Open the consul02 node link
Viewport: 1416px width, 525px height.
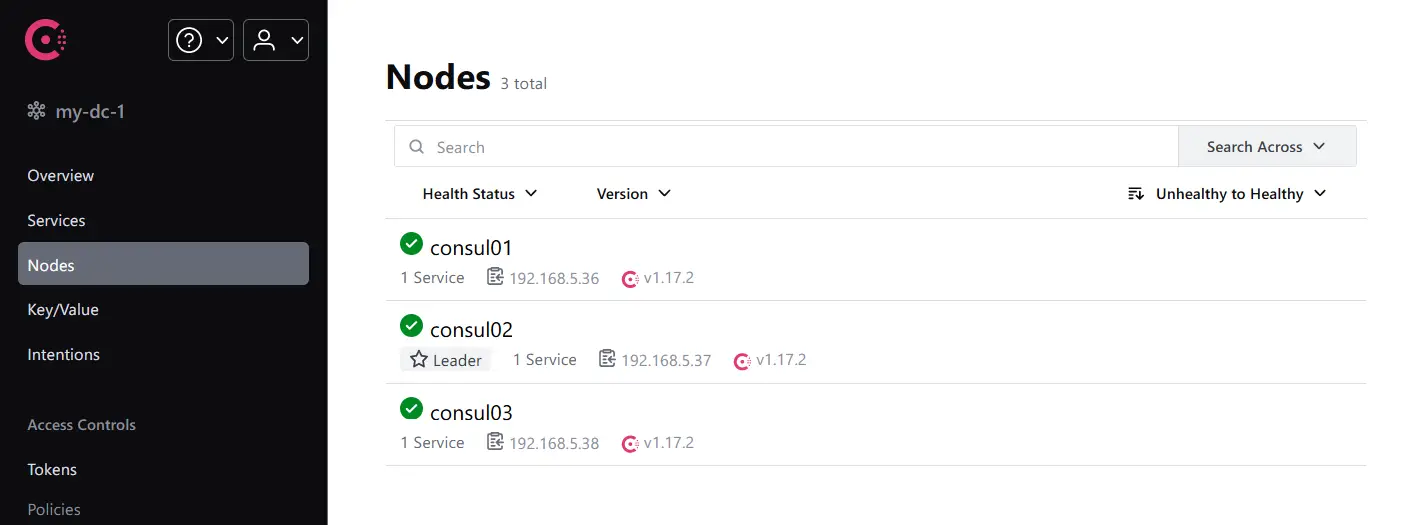point(471,330)
